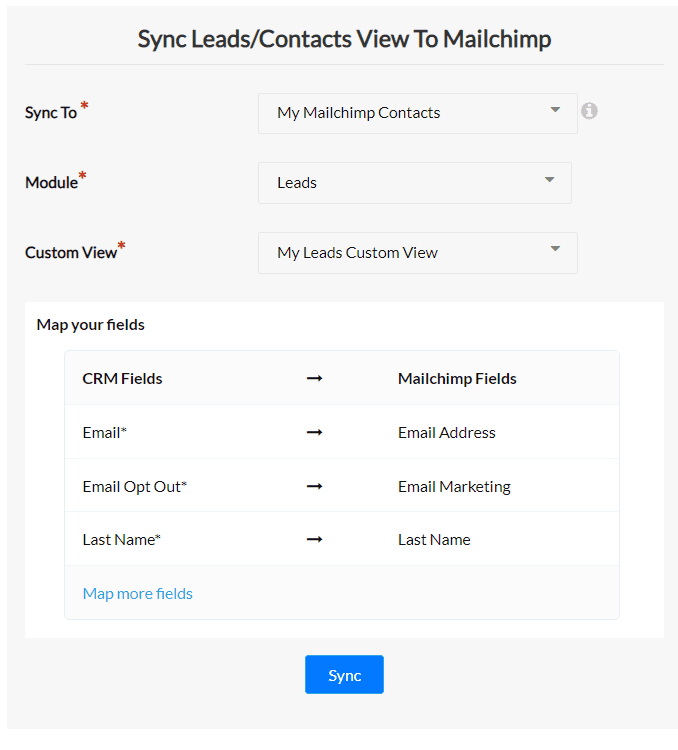Click the Map more fields link
The height and width of the screenshot is (750, 678).
tap(138, 594)
